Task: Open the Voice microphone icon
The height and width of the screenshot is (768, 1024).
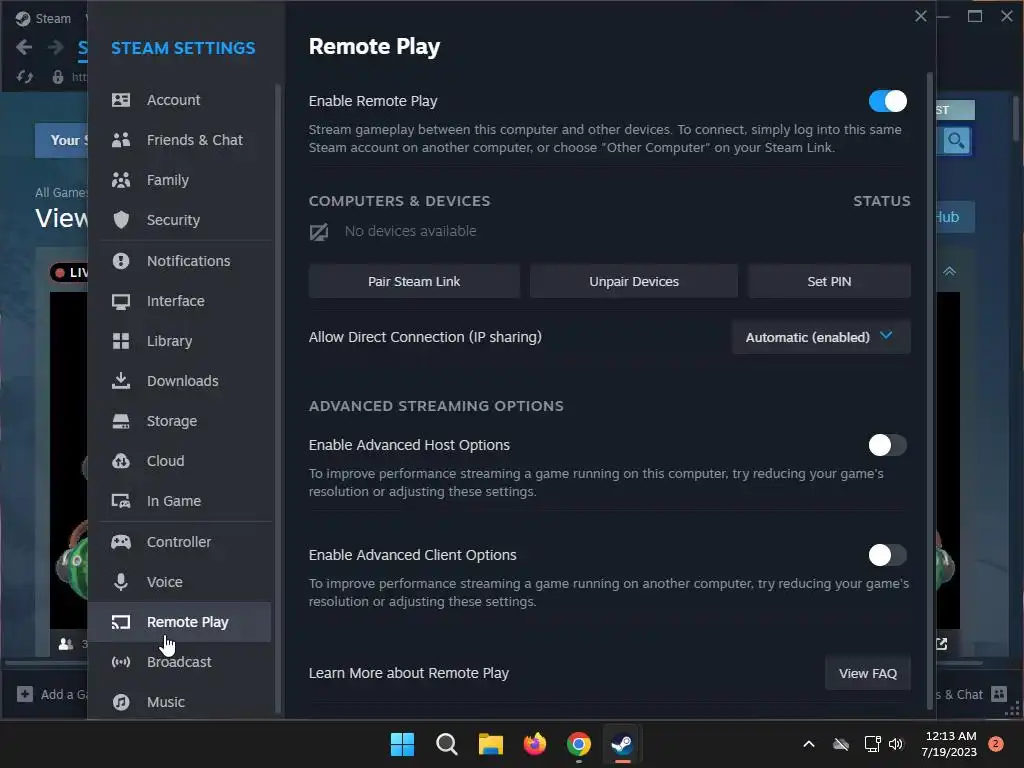Action: 121,582
